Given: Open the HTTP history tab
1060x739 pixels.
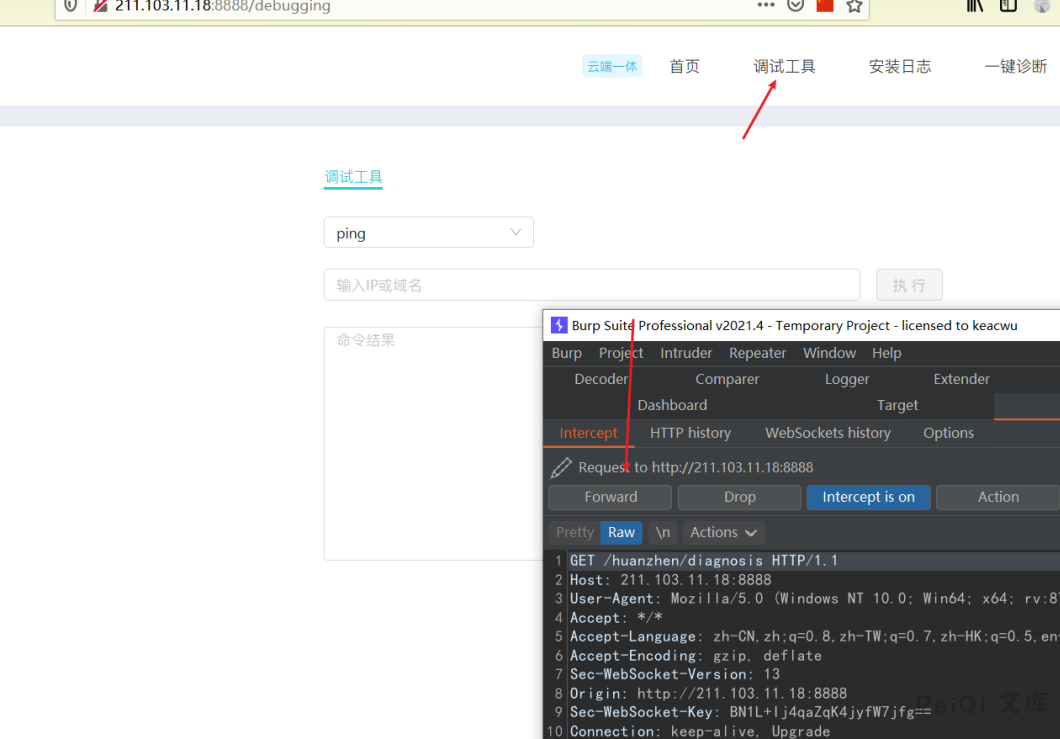Looking at the screenshot, I should 690,433.
